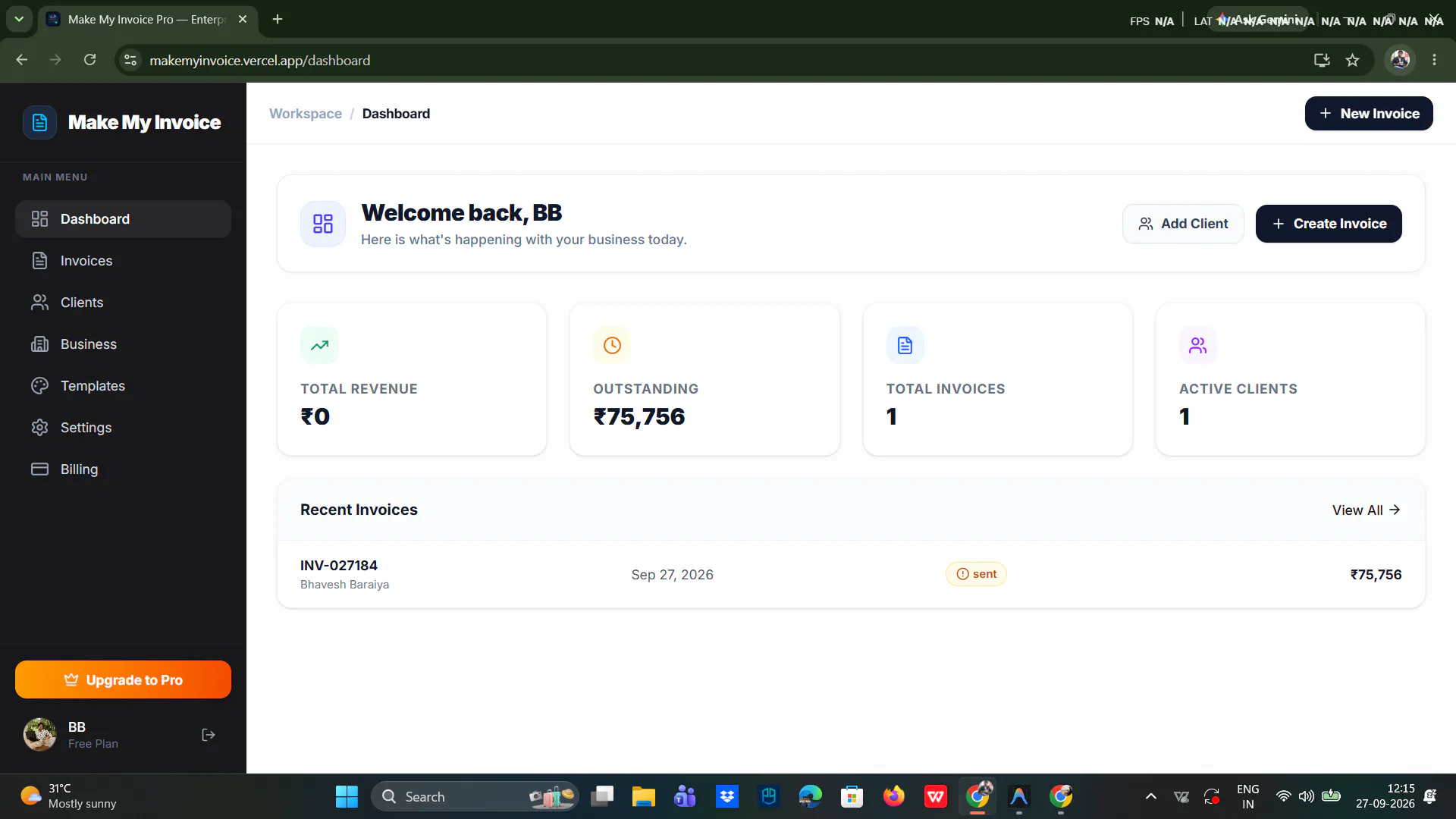Click the New Invoice button
The width and height of the screenshot is (1456, 819).
[1369, 114]
